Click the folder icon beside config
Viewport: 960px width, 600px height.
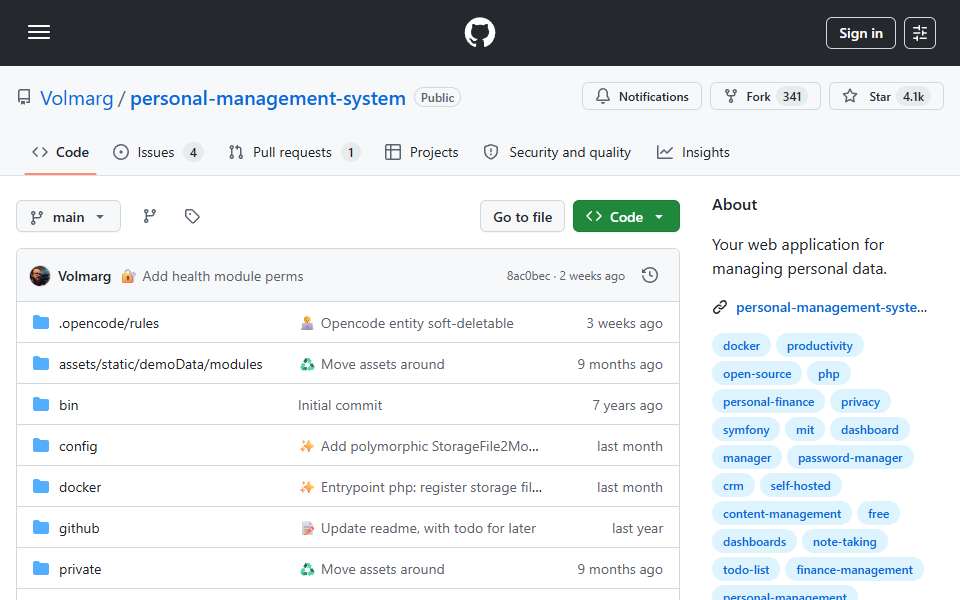point(41,446)
